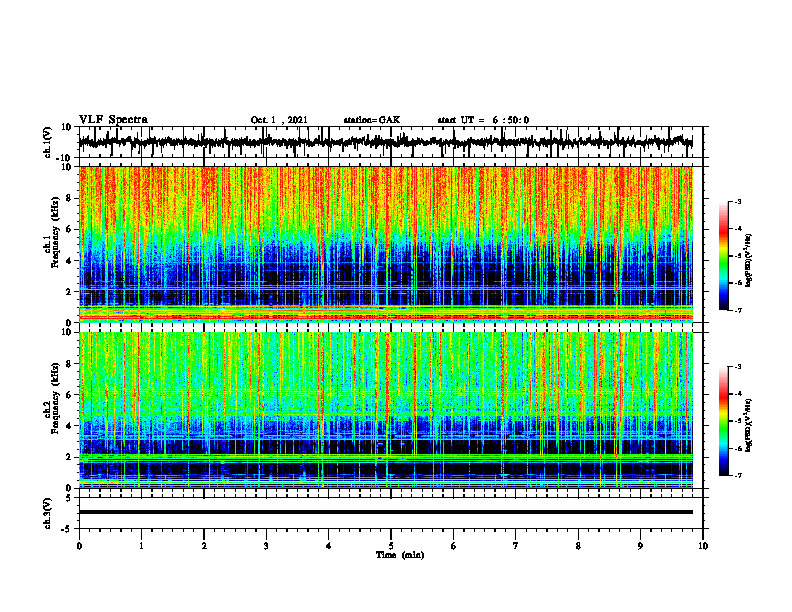792x612 pixels.
Task: Click the "5" time axis tick label
Action: coord(391,546)
